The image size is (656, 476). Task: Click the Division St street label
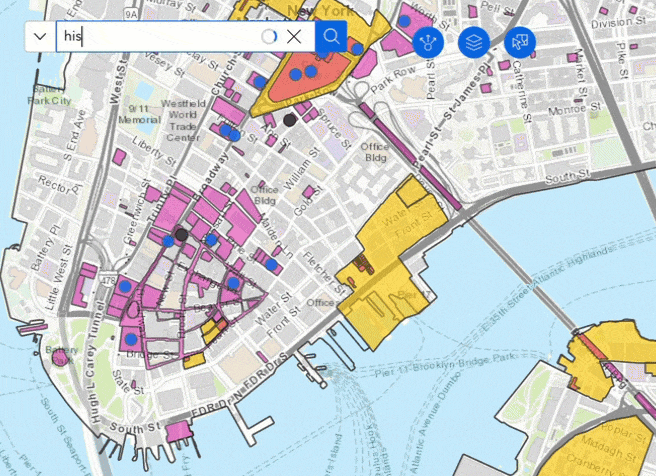(x=618, y=23)
